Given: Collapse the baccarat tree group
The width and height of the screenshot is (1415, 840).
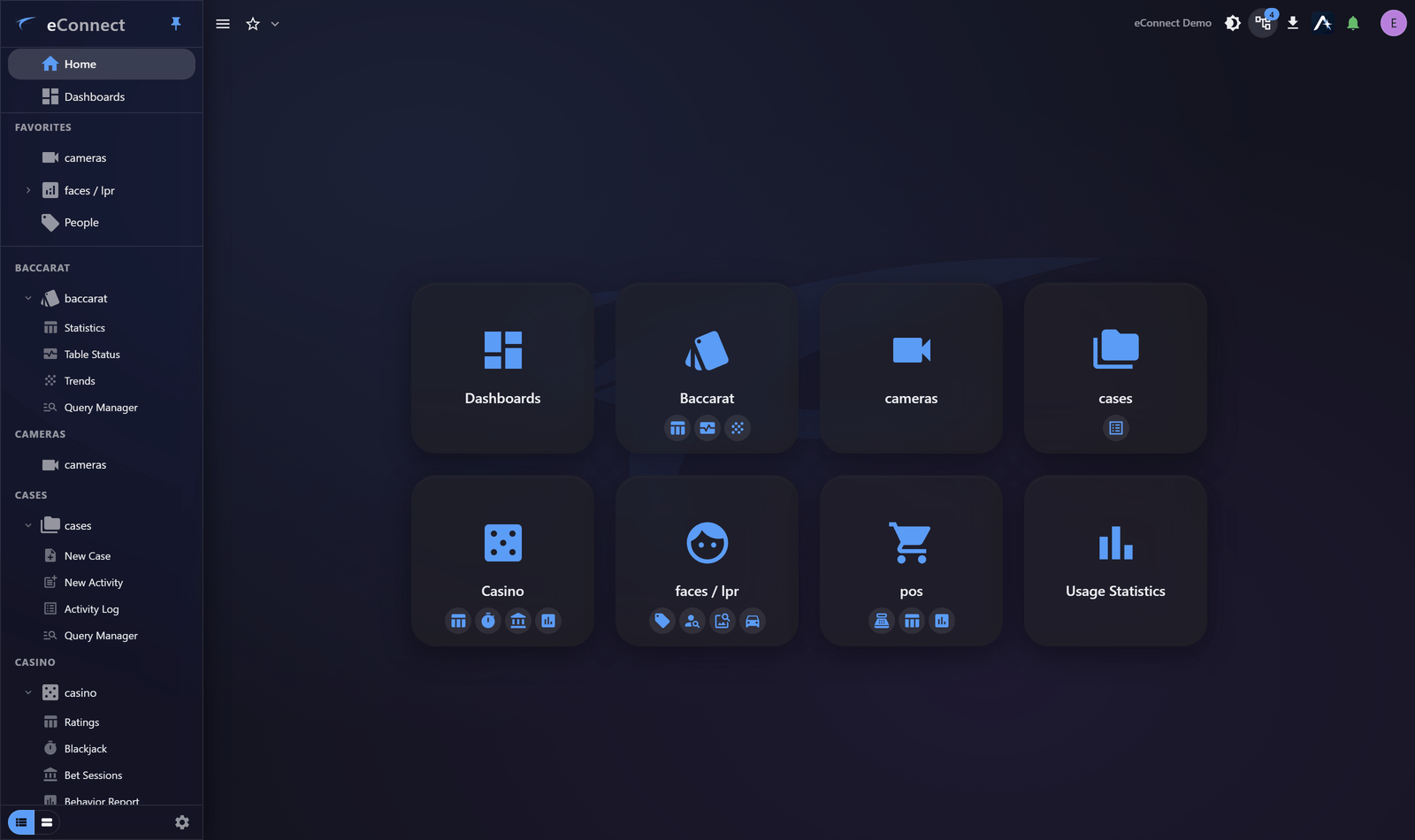Looking at the screenshot, I should click(x=28, y=299).
